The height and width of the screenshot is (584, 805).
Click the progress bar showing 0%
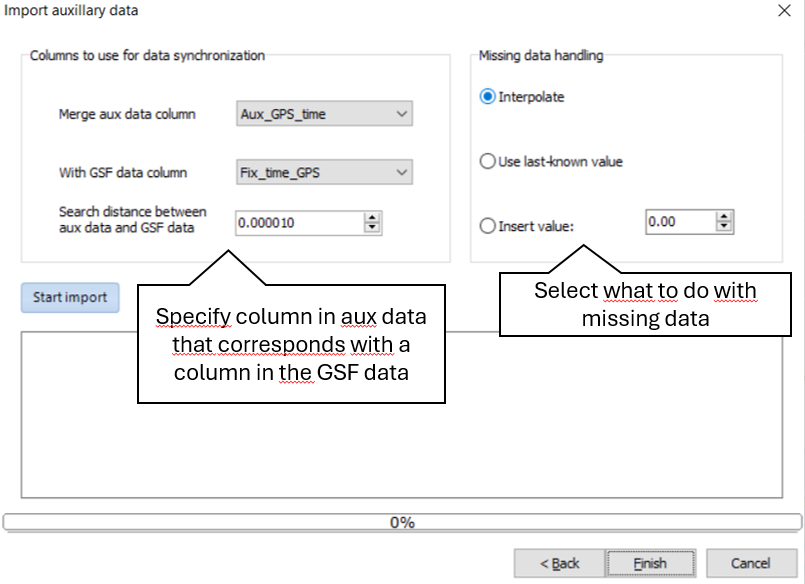(402, 521)
